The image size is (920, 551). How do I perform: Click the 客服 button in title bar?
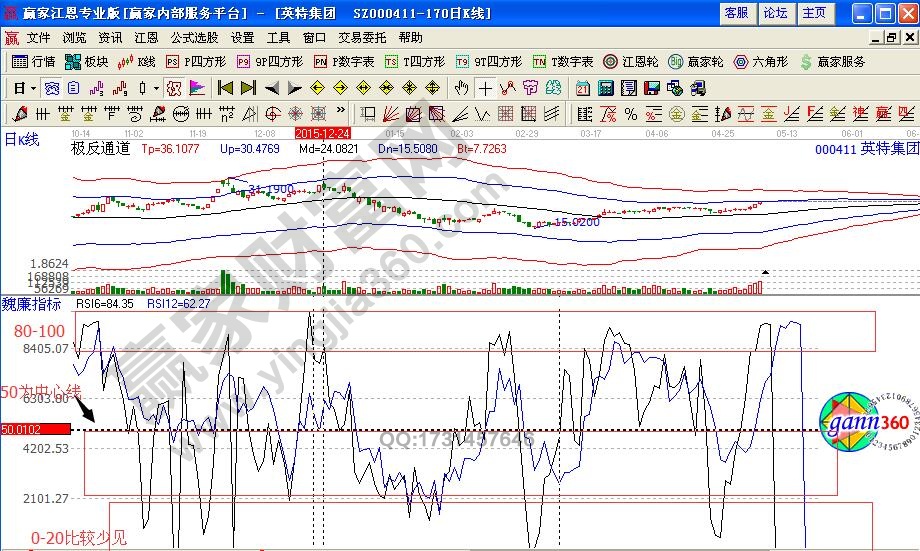point(735,13)
